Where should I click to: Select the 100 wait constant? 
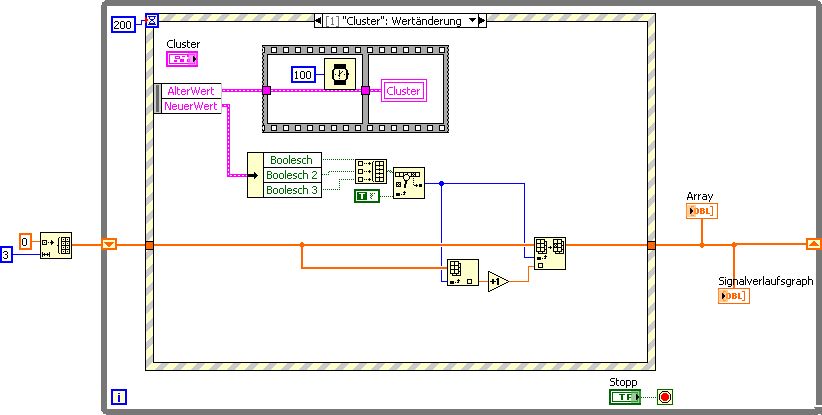click(302, 75)
